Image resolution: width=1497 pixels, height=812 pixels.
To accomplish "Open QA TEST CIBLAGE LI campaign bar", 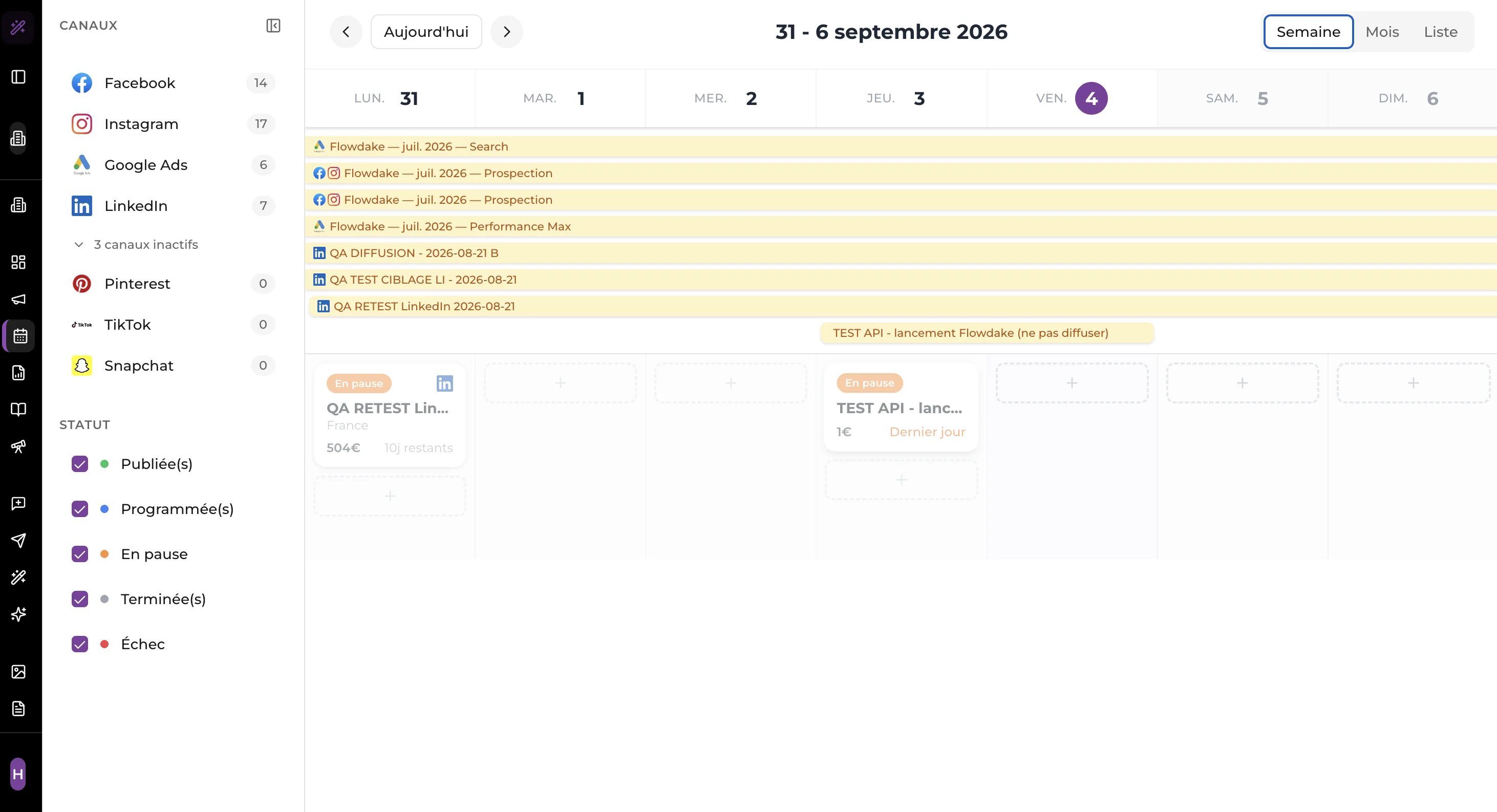I will (901, 280).
